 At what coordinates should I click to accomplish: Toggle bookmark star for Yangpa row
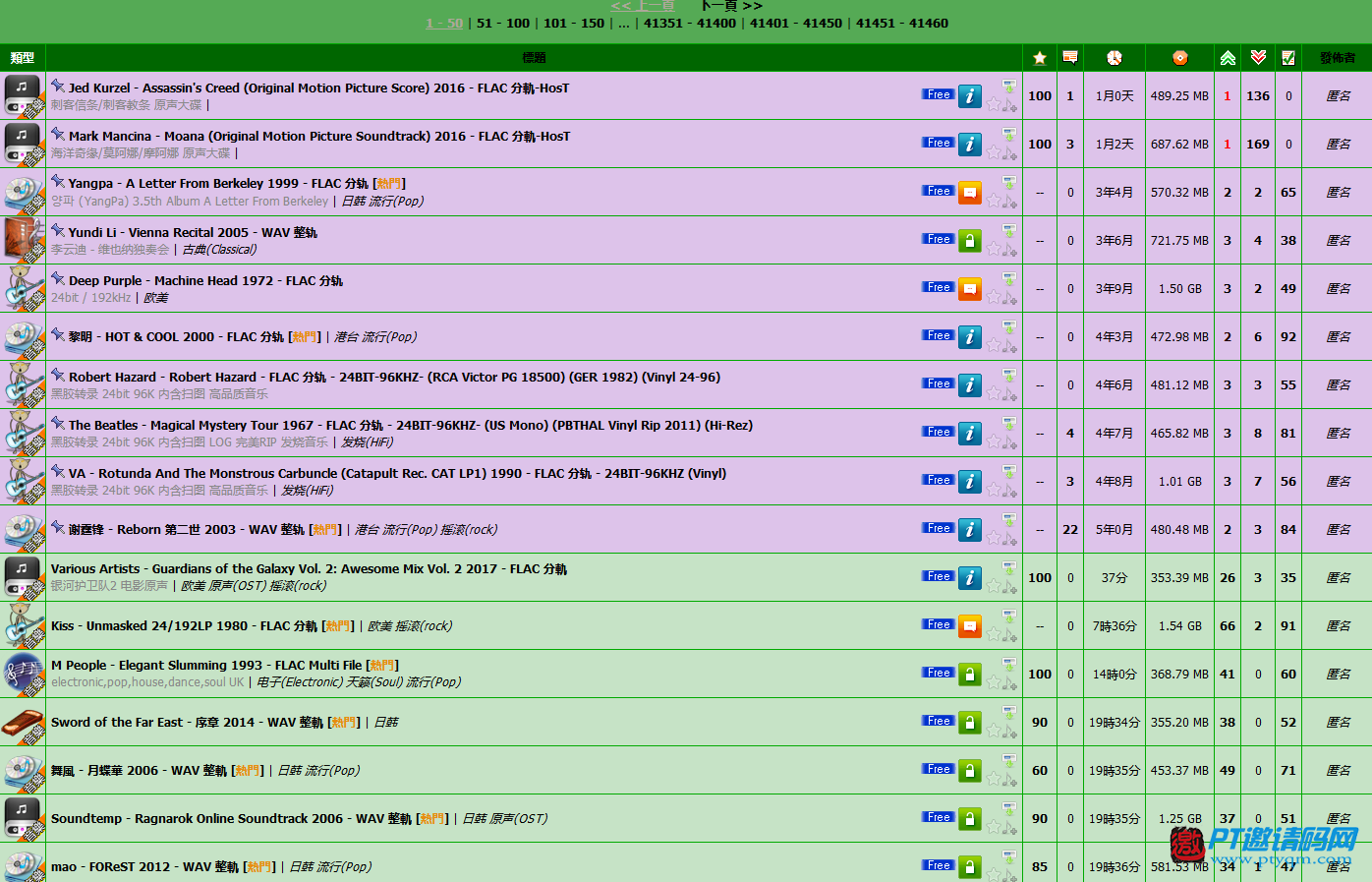pyautogui.click(x=995, y=200)
